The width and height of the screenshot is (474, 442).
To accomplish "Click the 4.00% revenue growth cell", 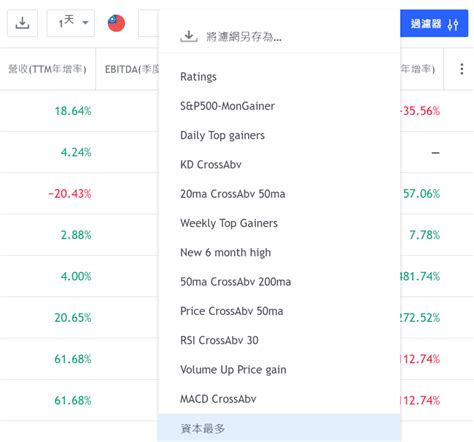I will [x=76, y=276].
